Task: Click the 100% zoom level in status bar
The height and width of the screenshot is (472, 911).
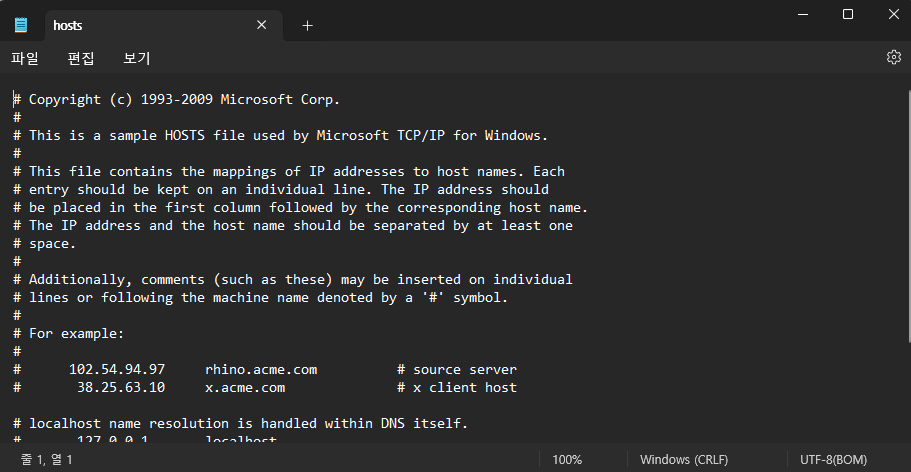Action: (x=567, y=460)
